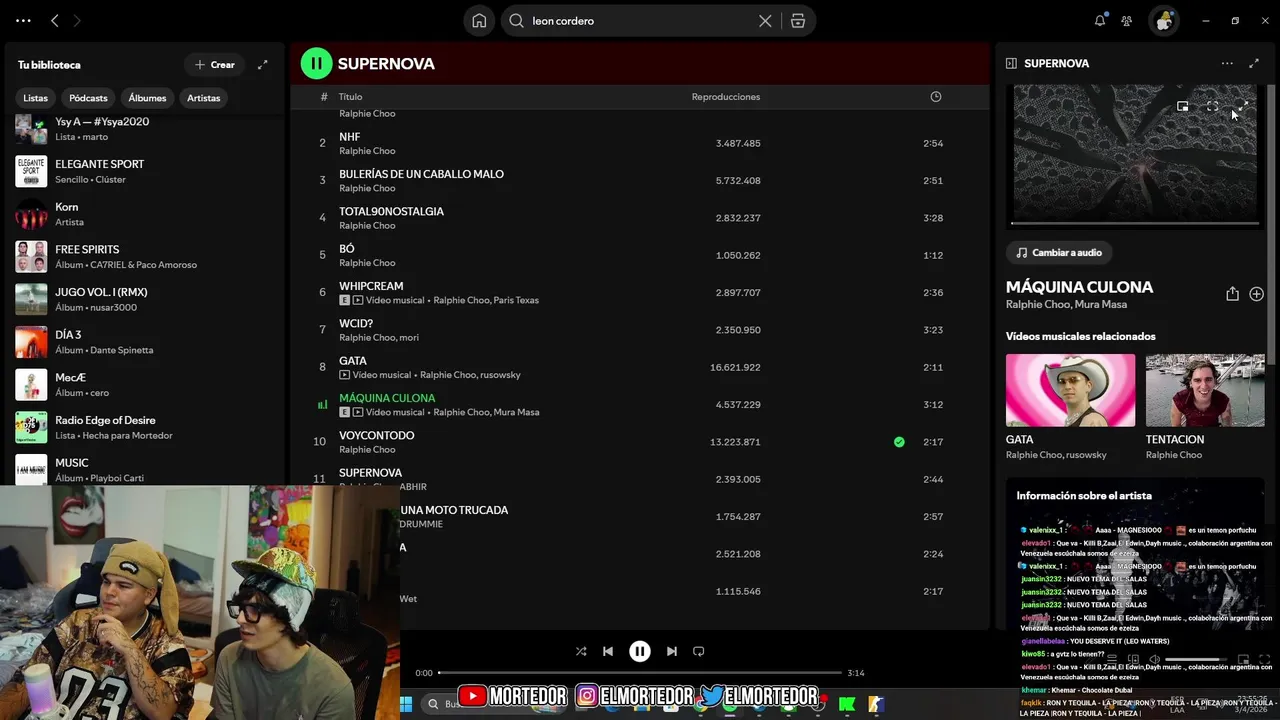Image resolution: width=1280 pixels, height=720 pixels.
Task: Open Mura Masa link on MÁQUINA CULONA row
Action: pyautogui.click(x=516, y=412)
